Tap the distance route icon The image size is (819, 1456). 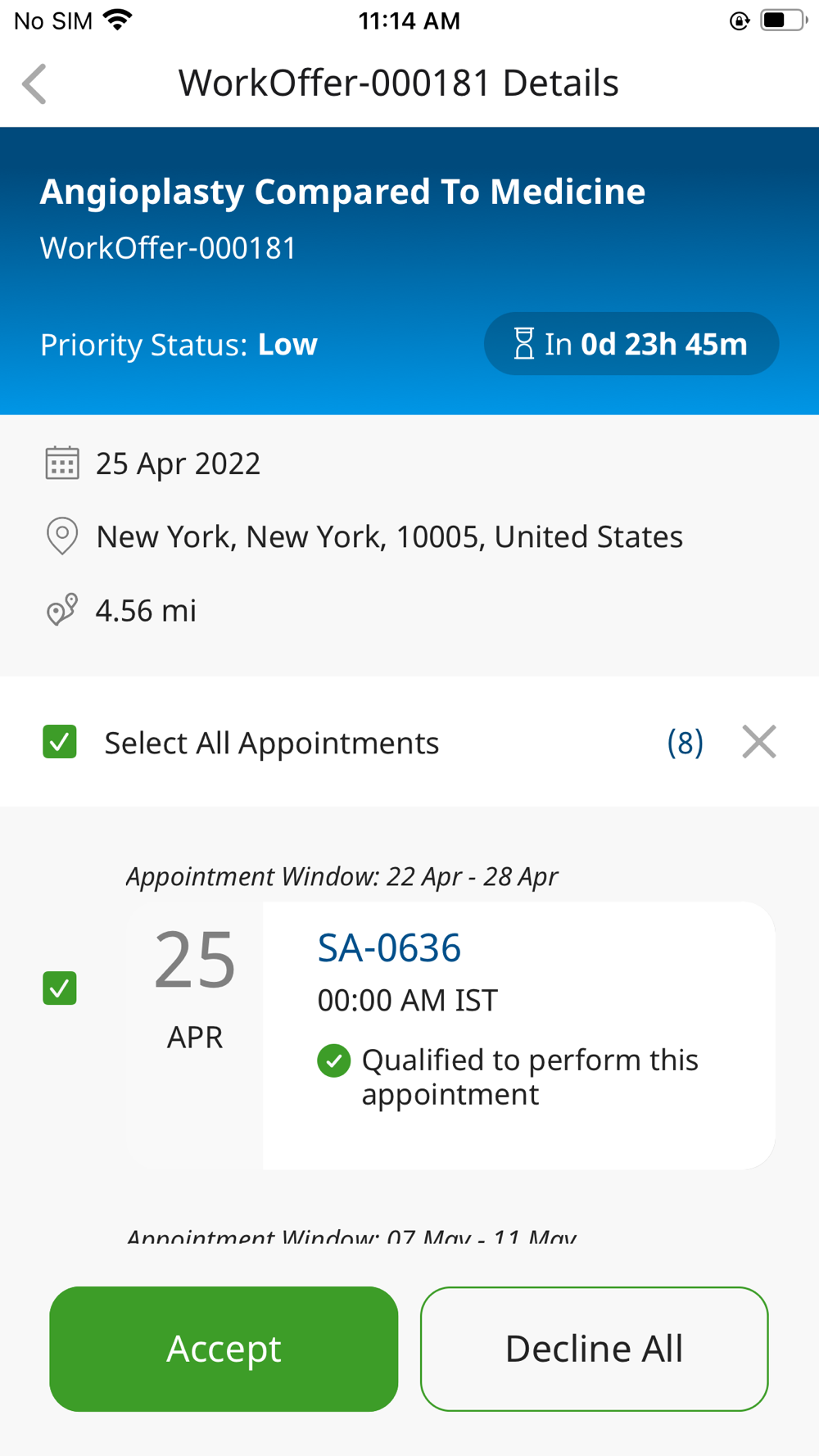(x=62, y=610)
